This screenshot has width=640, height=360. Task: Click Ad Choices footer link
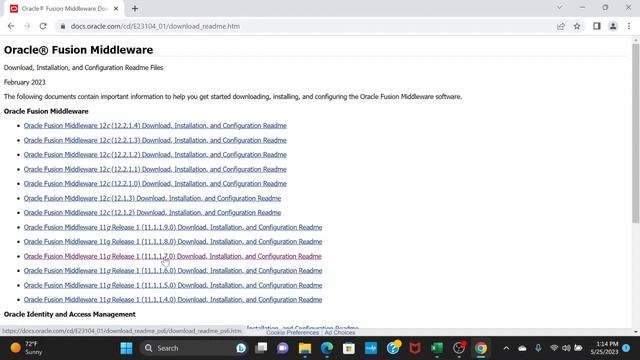point(340,333)
